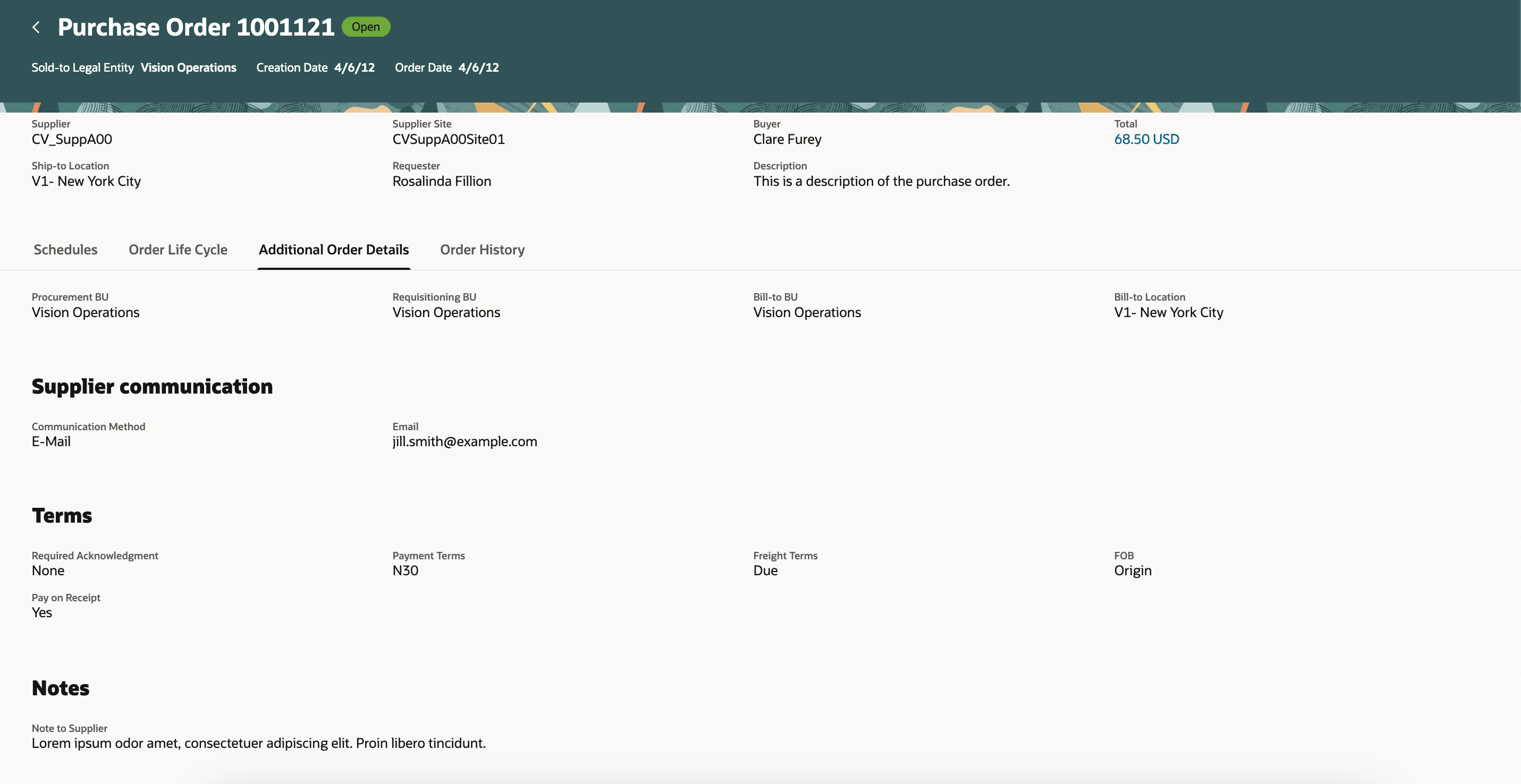This screenshot has width=1521, height=784.
Task: Switch to Order Life Cycle tab
Action: coord(178,250)
